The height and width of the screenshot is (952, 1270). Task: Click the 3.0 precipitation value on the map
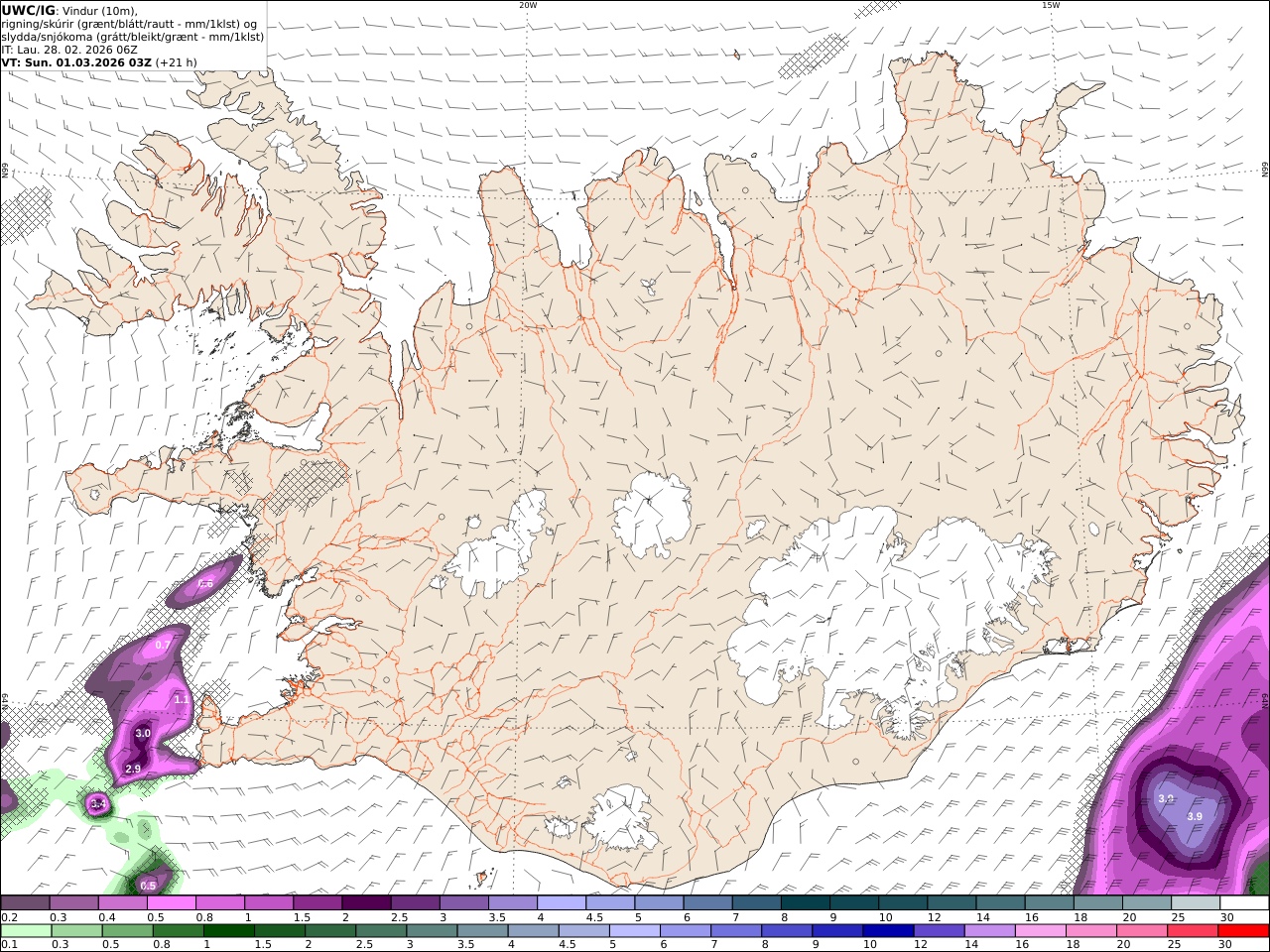point(143,734)
